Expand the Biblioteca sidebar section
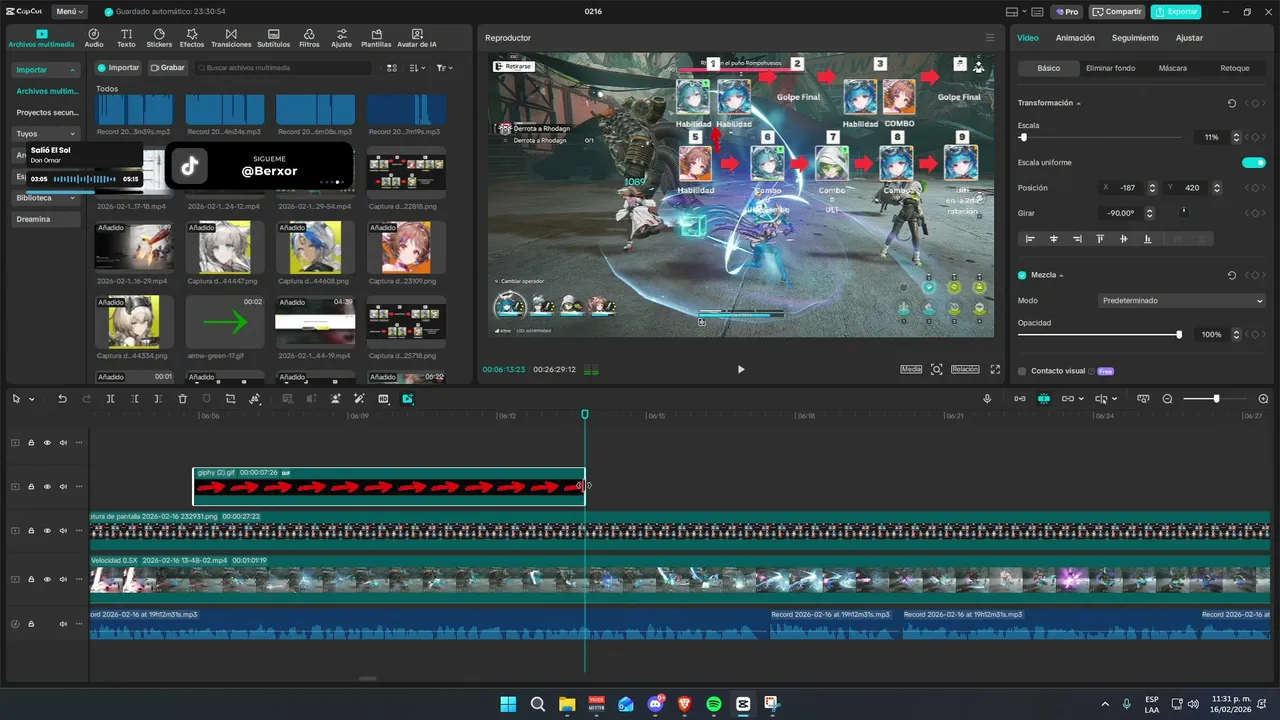Screen dimensions: 1280x720 click(72, 198)
